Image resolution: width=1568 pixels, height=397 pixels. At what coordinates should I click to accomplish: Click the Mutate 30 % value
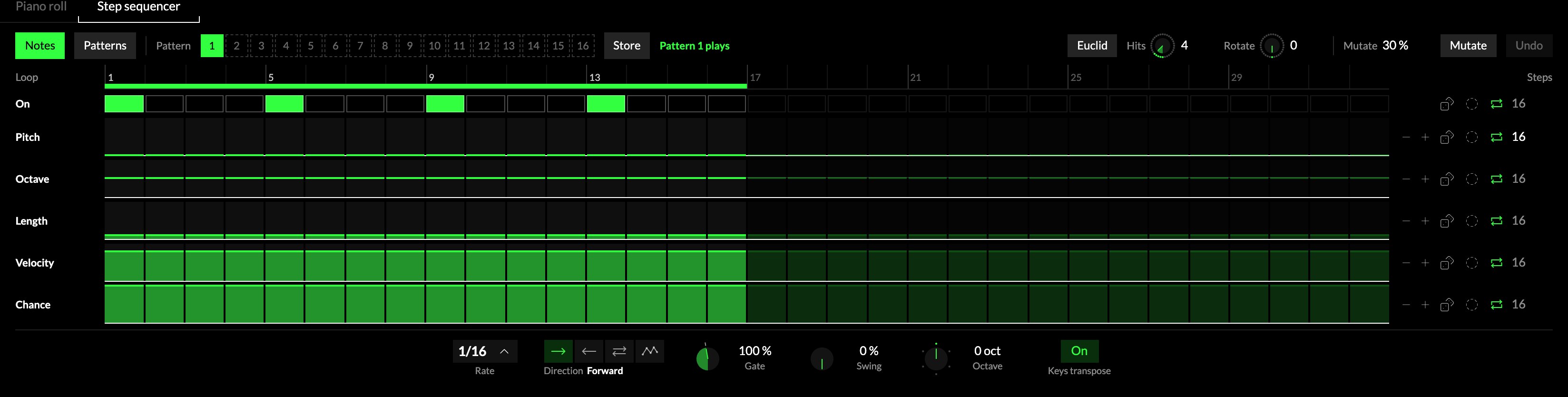coord(1395,46)
